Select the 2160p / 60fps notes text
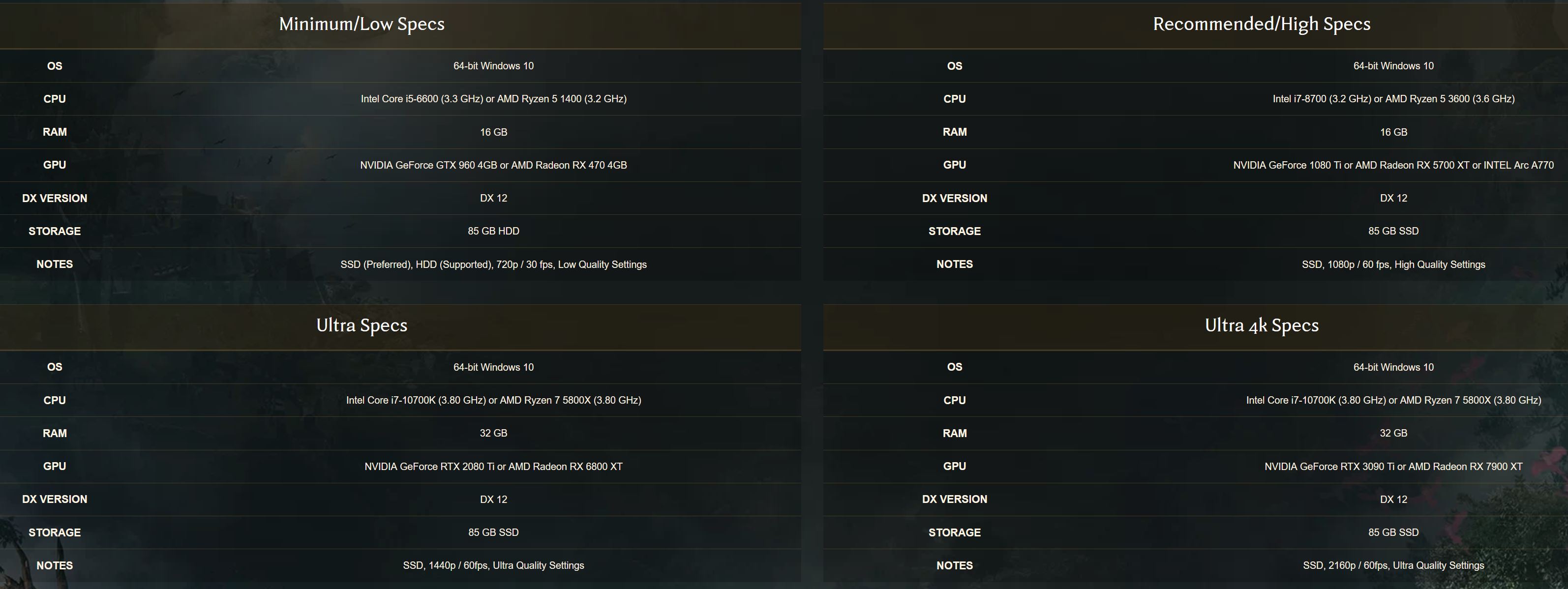 click(x=1393, y=566)
